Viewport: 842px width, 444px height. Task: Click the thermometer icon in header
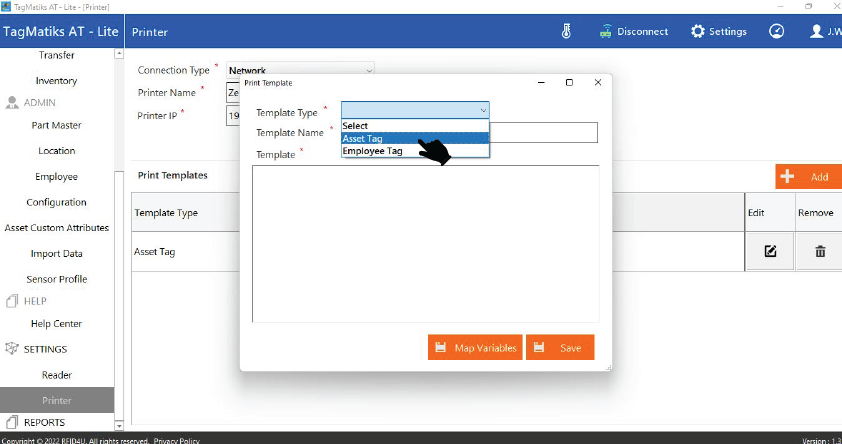(x=566, y=31)
